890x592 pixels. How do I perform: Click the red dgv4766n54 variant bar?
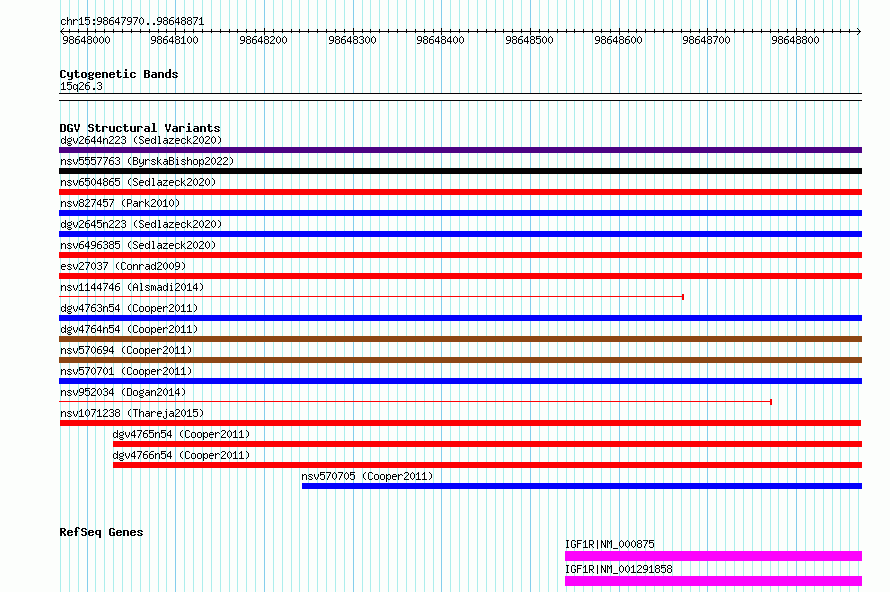tap(488, 465)
